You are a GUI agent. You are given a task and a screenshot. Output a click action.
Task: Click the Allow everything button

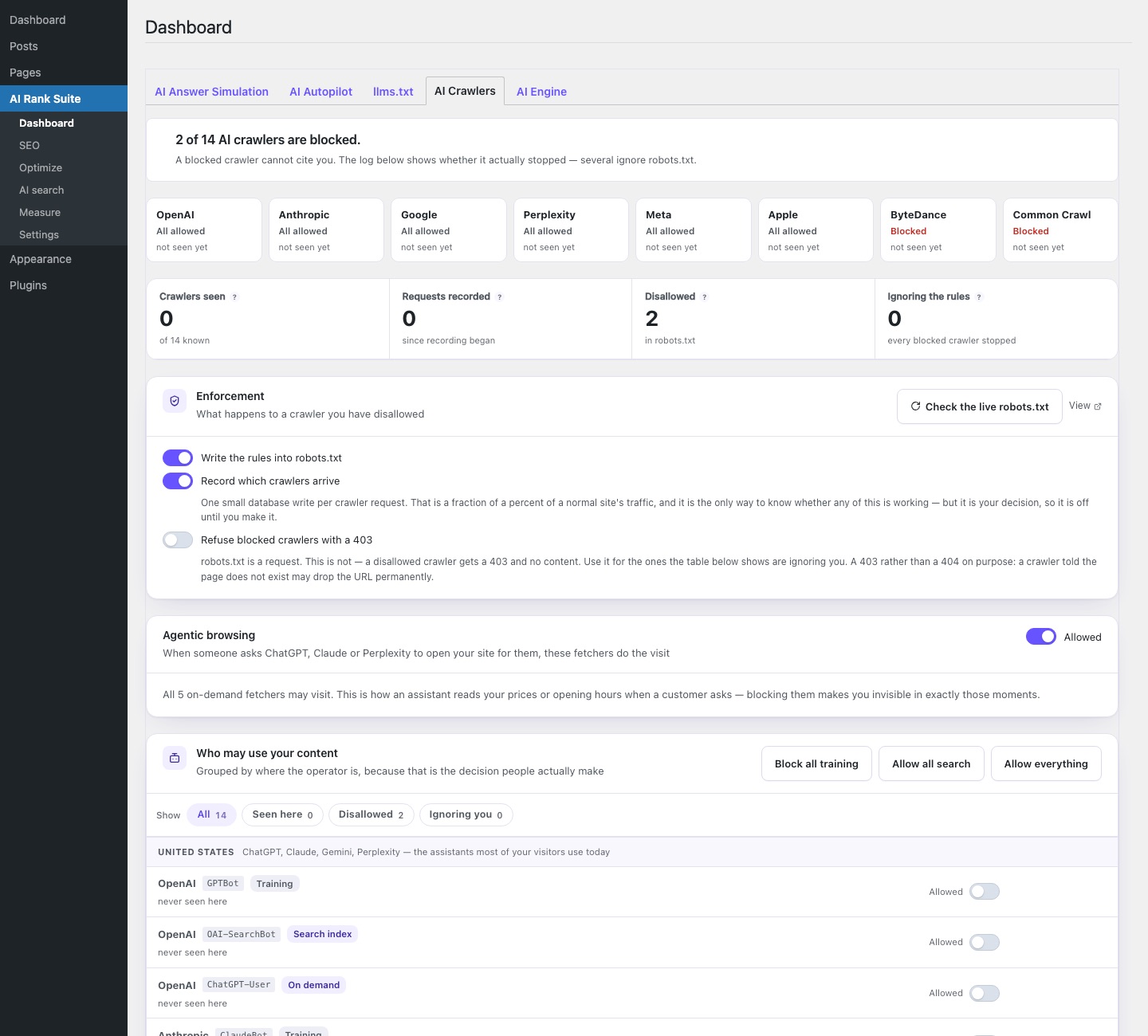(x=1046, y=763)
